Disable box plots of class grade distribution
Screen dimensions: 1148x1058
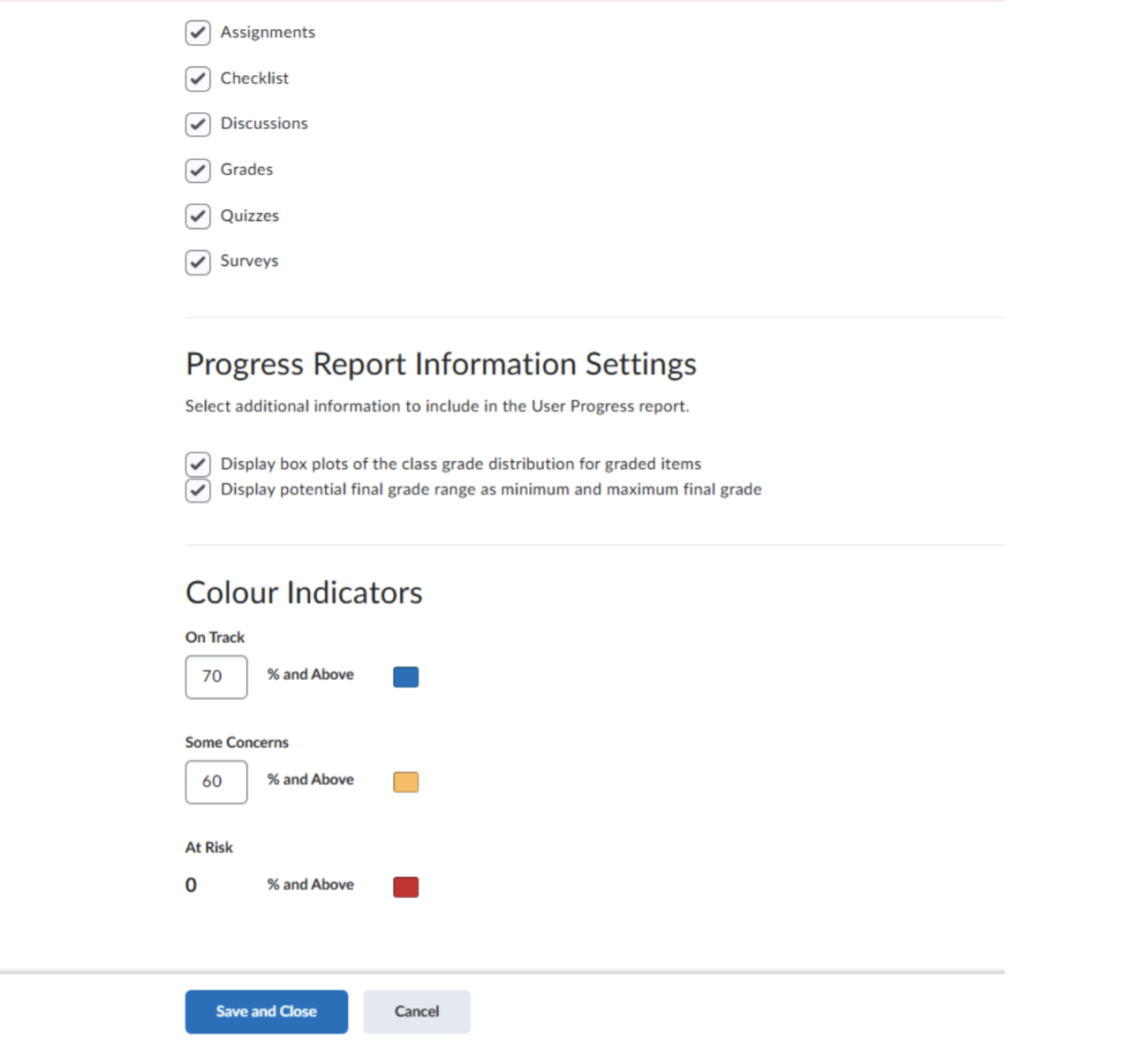(x=198, y=465)
